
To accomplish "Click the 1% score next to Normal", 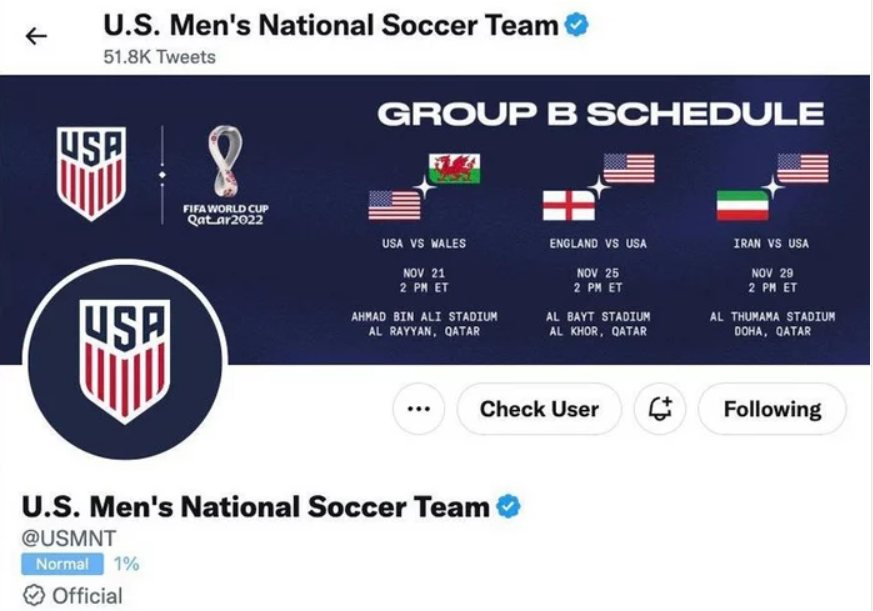I will (x=126, y=564).
